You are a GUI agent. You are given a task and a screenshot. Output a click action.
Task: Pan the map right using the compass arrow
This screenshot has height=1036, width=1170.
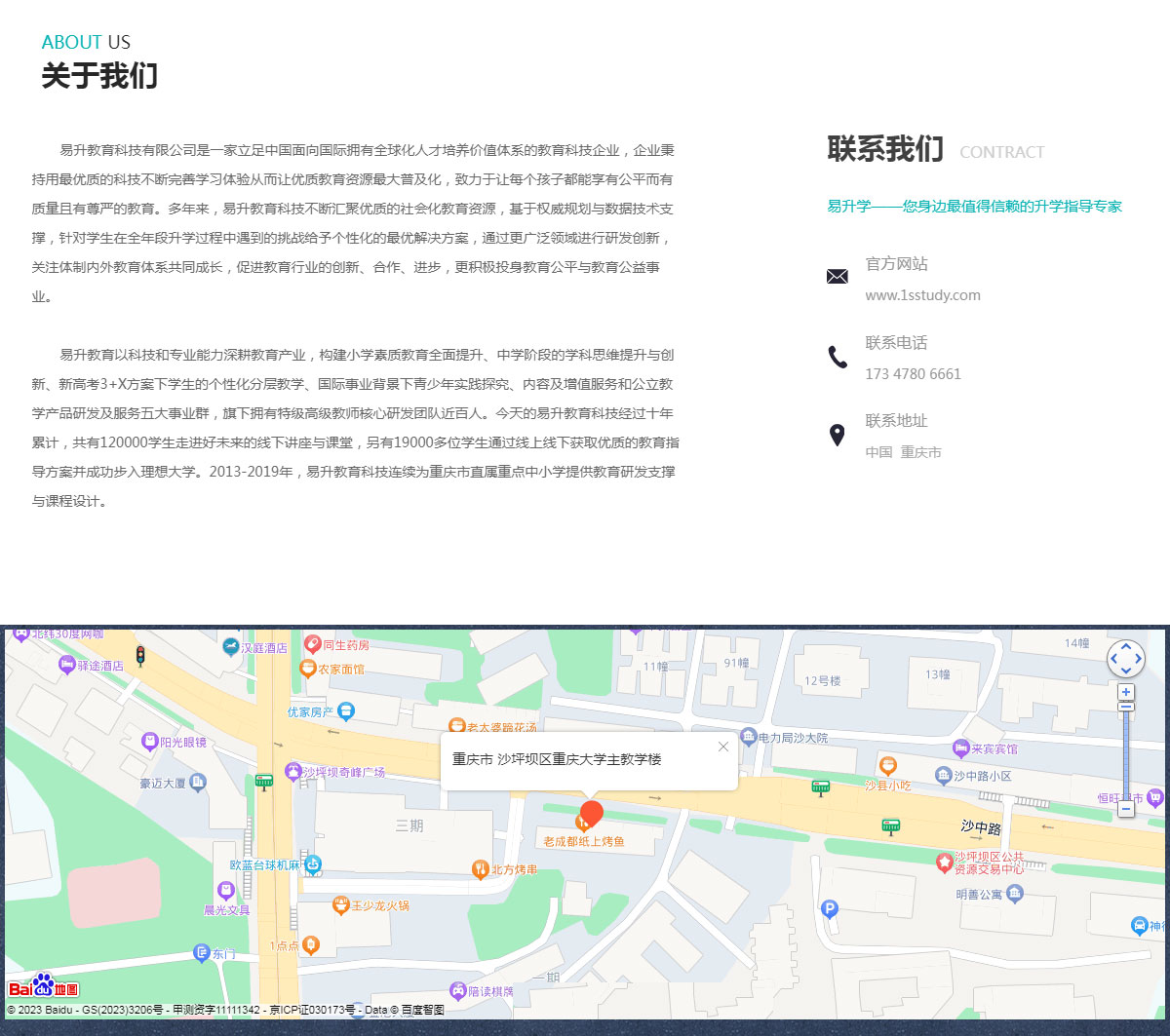tap(1138, 659)
